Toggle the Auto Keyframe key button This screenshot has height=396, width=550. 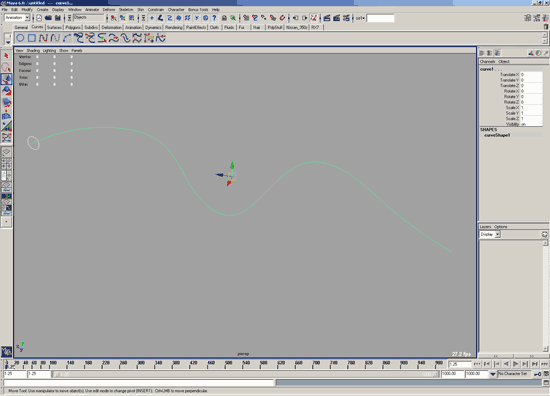pos(538,374)
